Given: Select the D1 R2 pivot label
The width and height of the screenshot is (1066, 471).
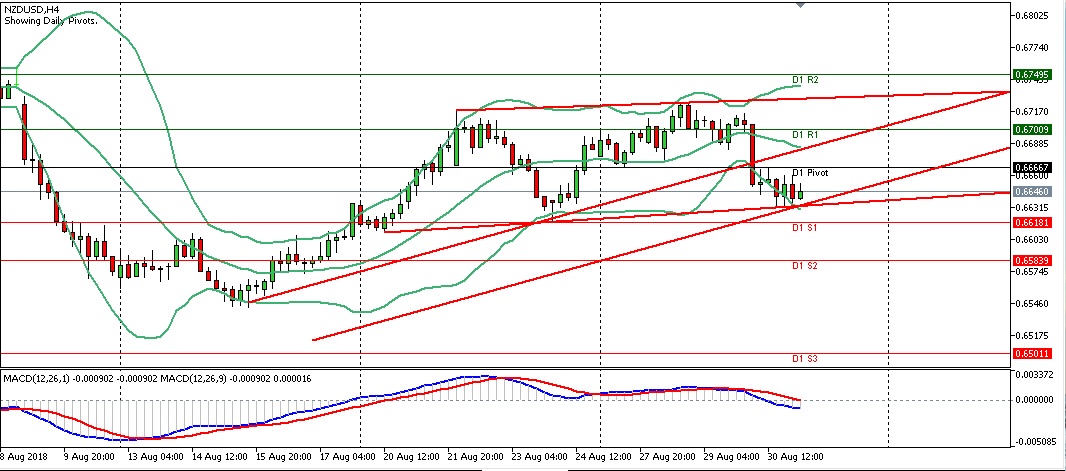Looking at the screenshot, I should (805, 79).
